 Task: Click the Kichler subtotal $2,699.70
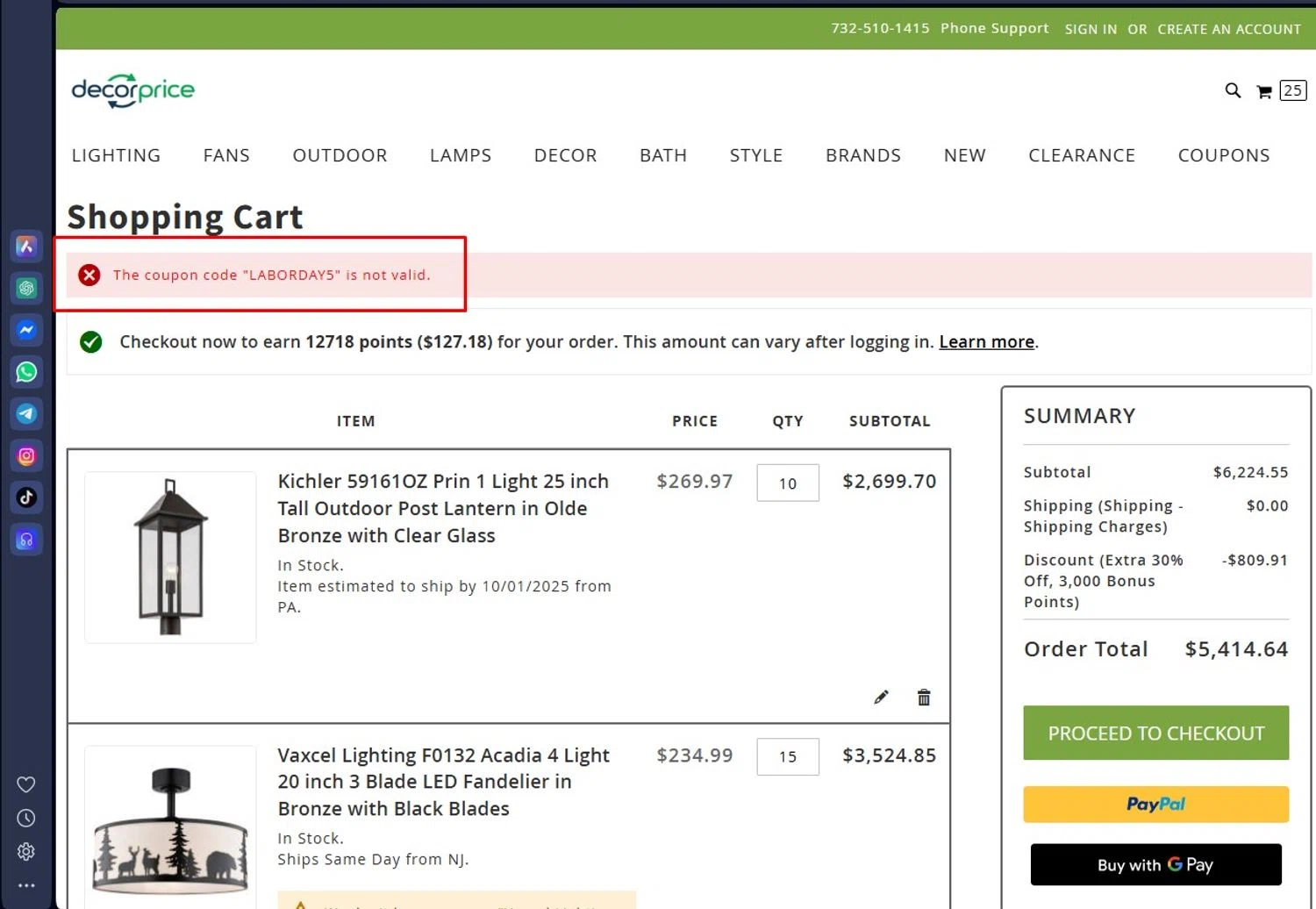[x=889, y=482]
